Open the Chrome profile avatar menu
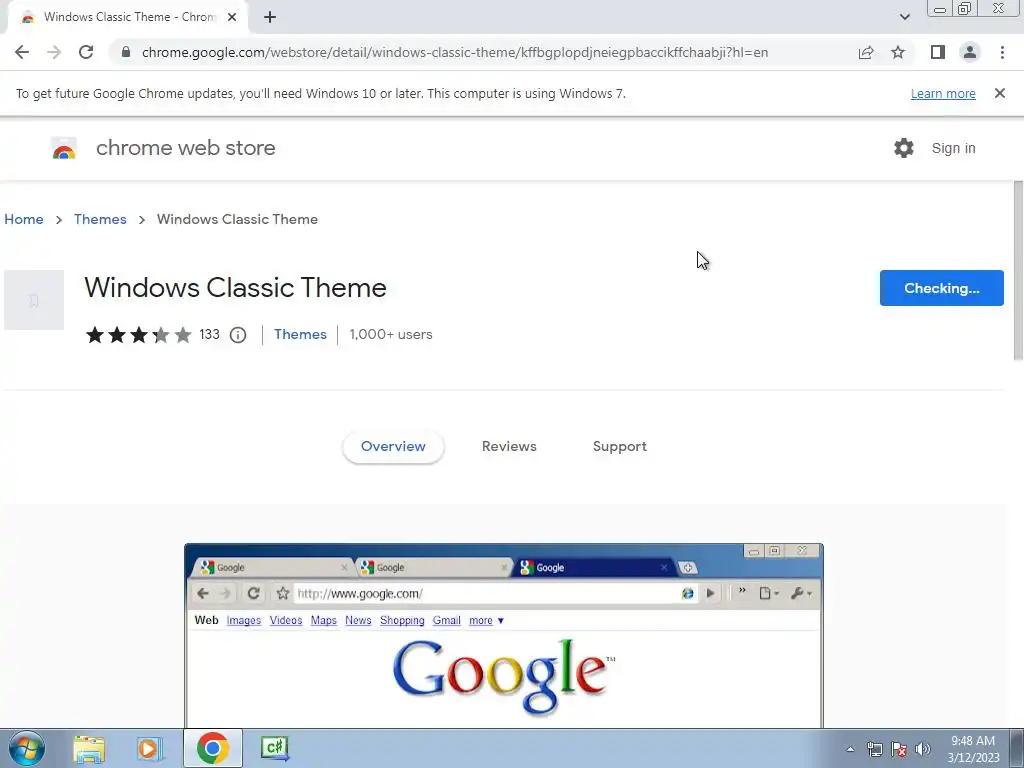 click(970, 52)
